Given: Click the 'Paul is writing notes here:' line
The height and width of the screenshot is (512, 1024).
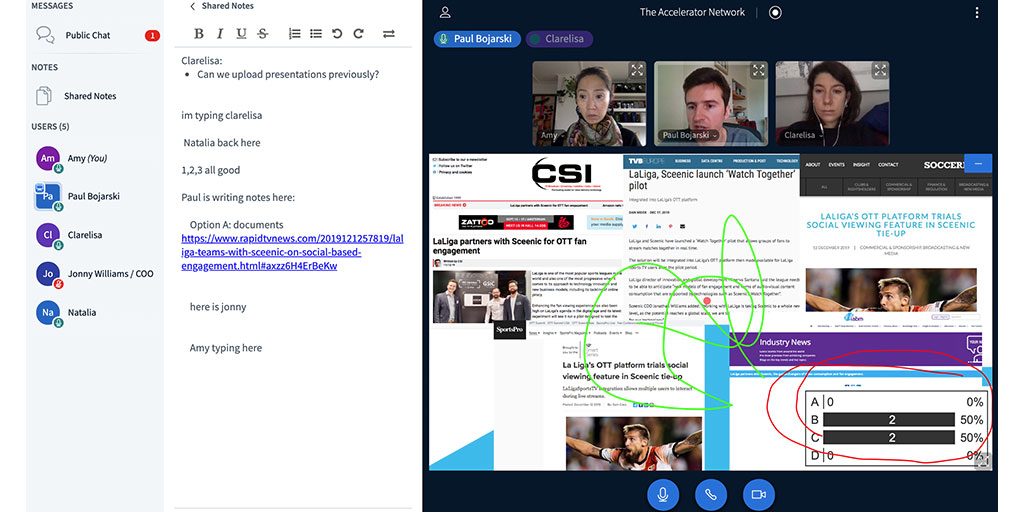Looking at the screenshot, I should click(238, 197).
